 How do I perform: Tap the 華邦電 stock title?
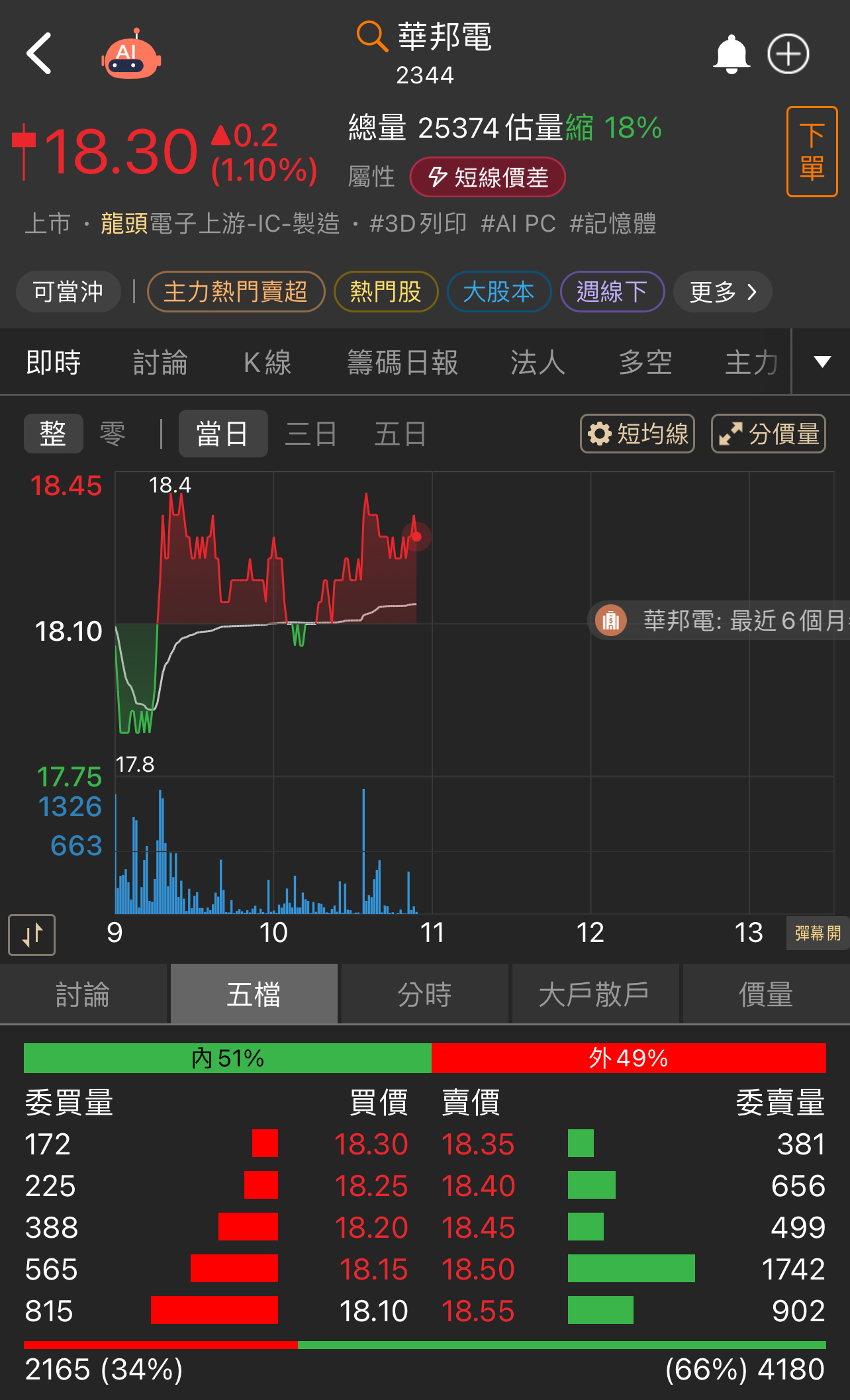(x=445, y=36)
